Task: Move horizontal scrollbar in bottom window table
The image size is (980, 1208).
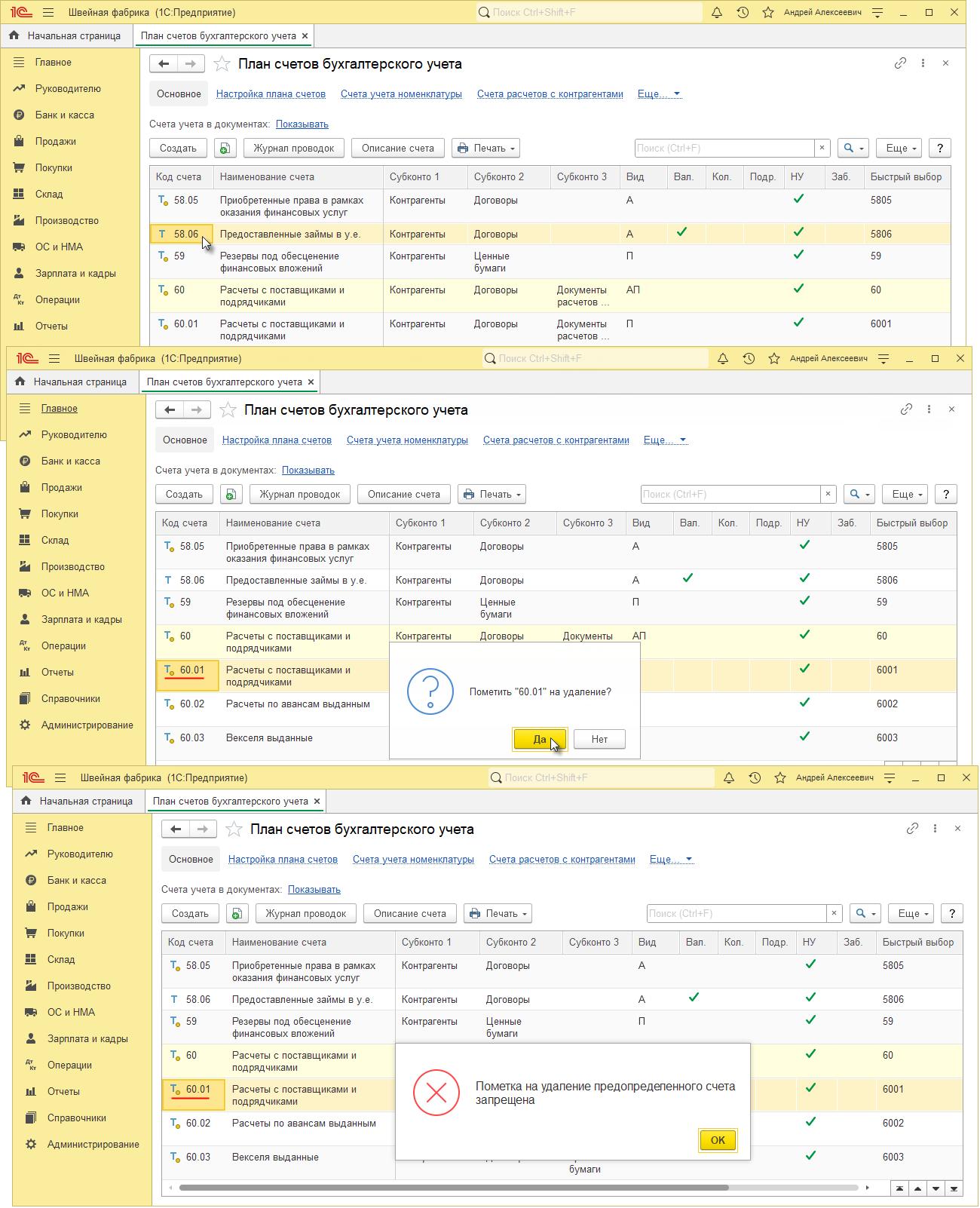Action: [454, 1188]
